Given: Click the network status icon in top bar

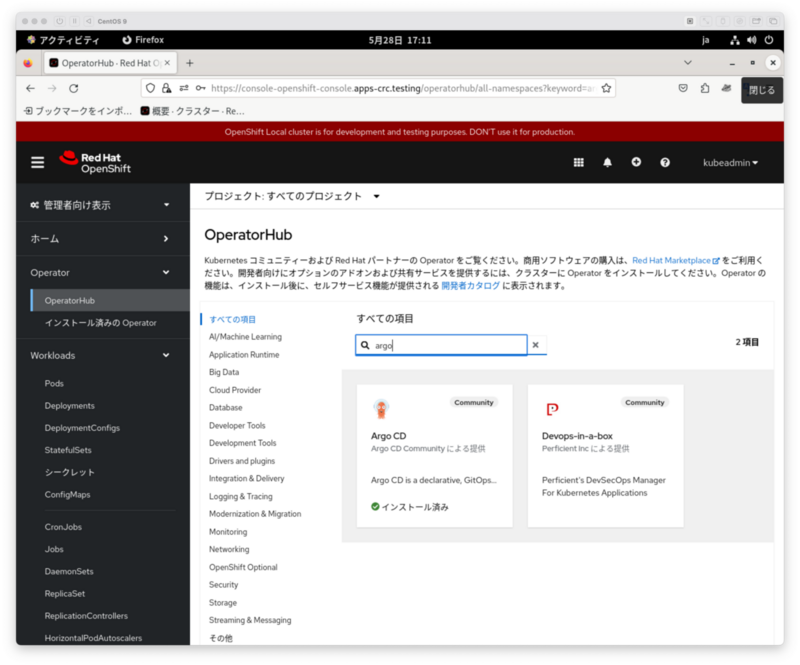Looking at the screenshot, I should coord(735,40).
